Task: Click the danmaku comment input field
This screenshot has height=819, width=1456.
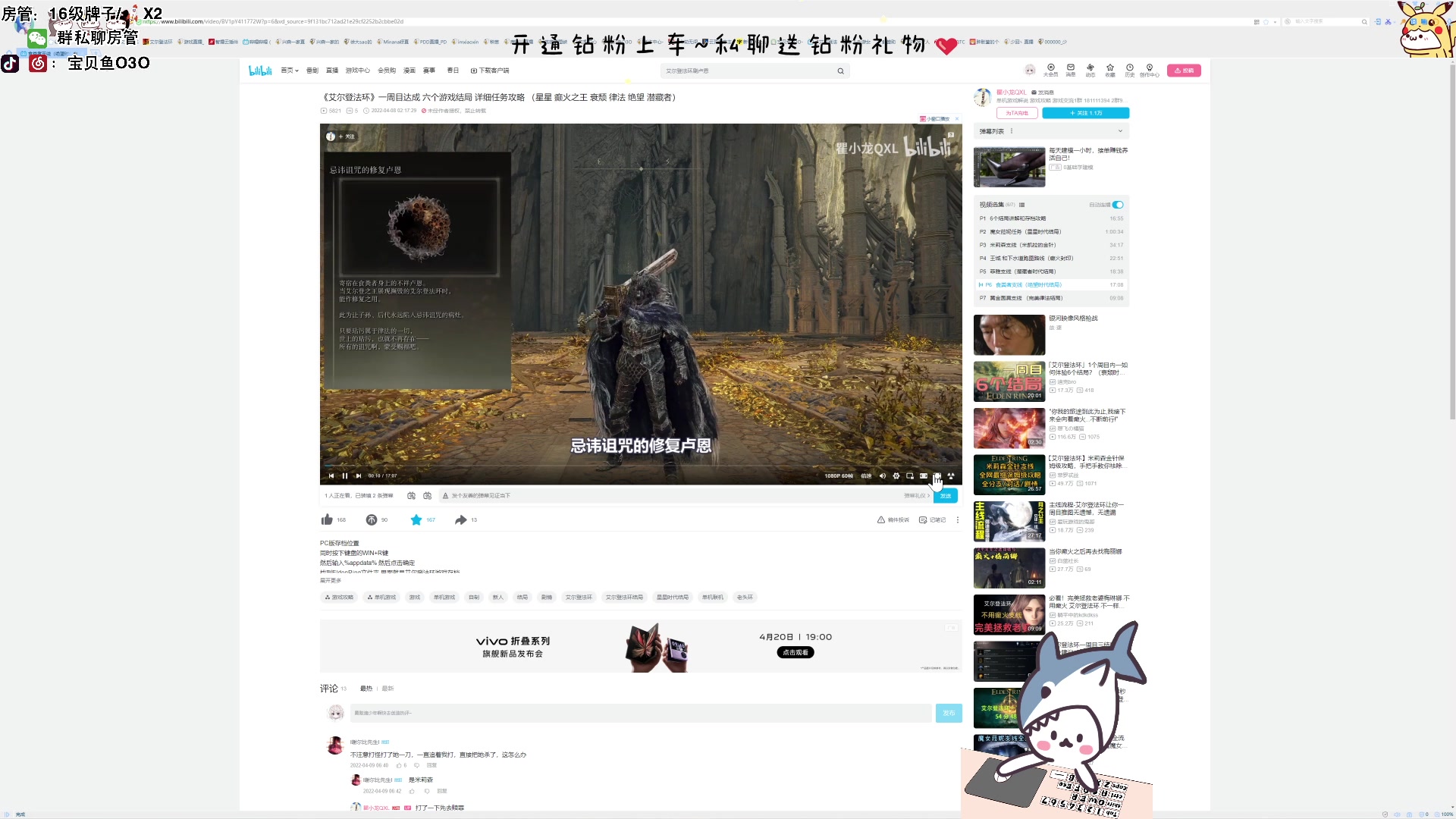Action: (x=675, y=496)
